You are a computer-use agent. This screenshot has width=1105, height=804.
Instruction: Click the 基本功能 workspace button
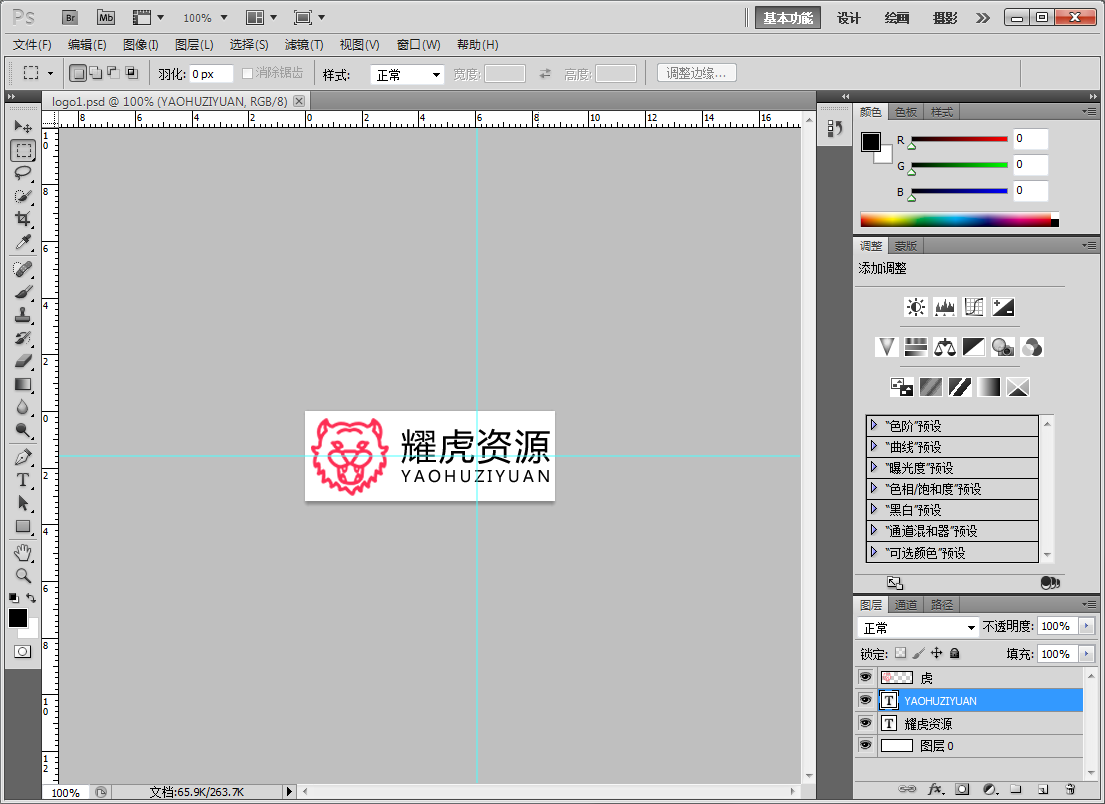coord(788,18)
